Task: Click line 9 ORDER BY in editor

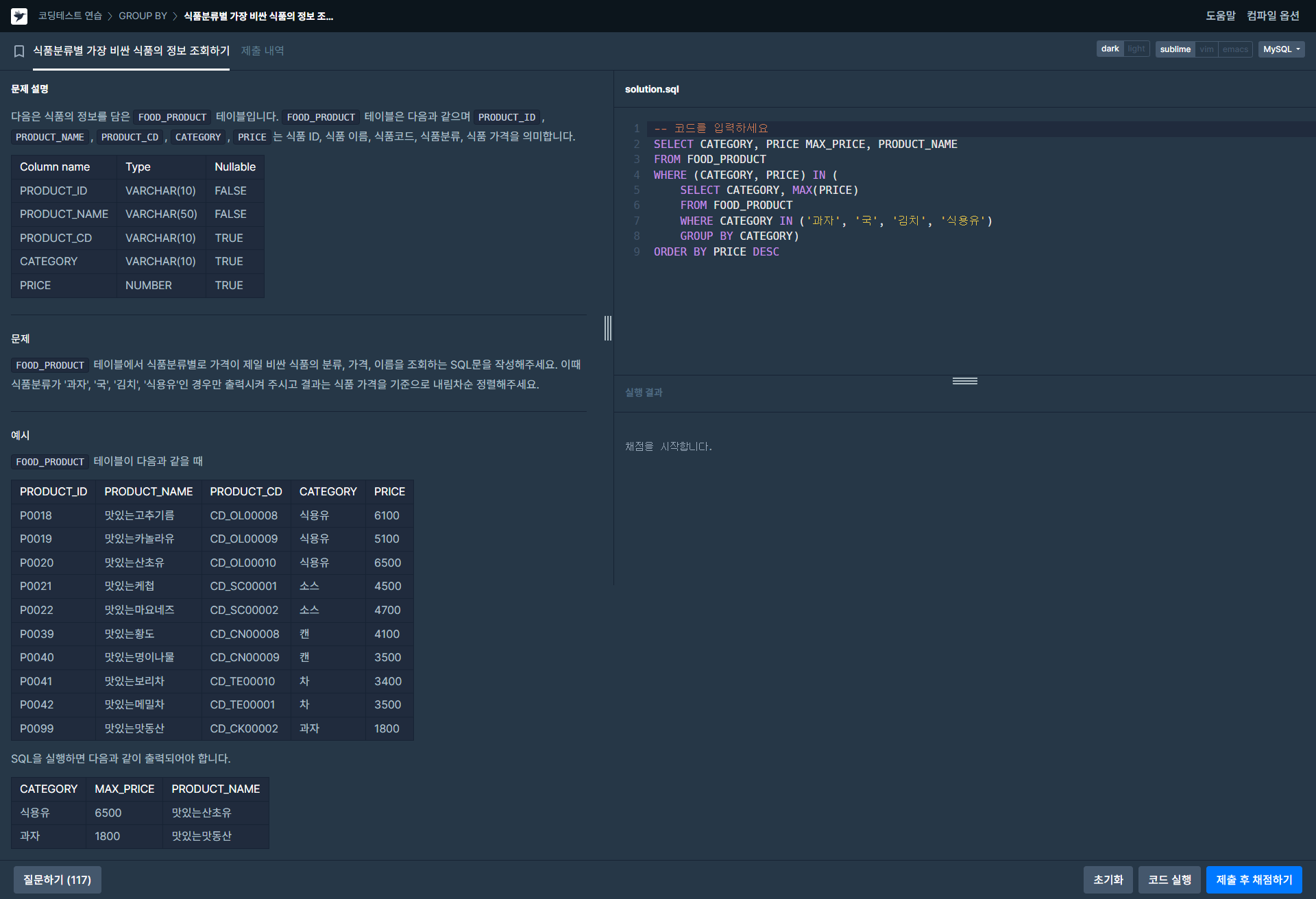Action: pyautogui.click(x=679, y=251)
